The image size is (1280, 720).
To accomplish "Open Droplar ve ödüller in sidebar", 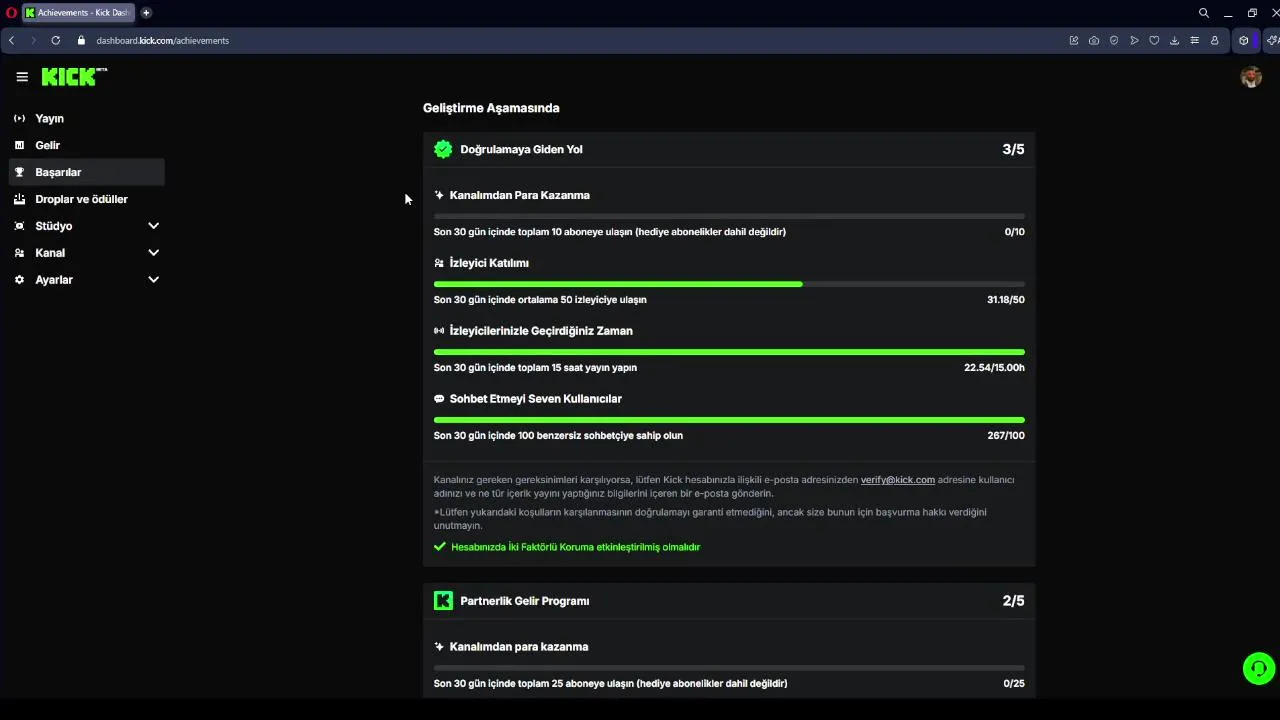I will pos(81,199).
